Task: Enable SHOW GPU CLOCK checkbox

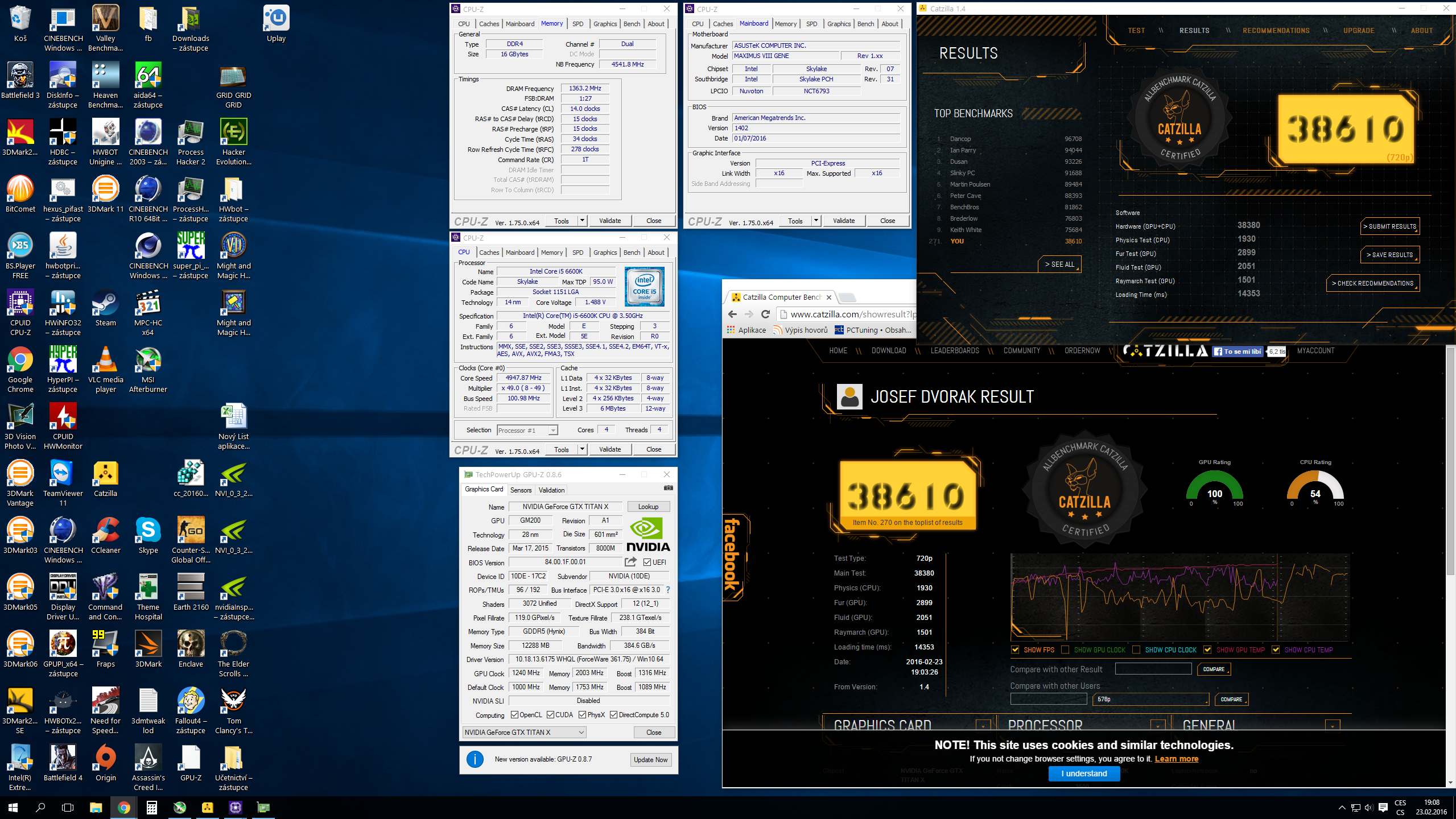Action: click(x=1065, y=650)
